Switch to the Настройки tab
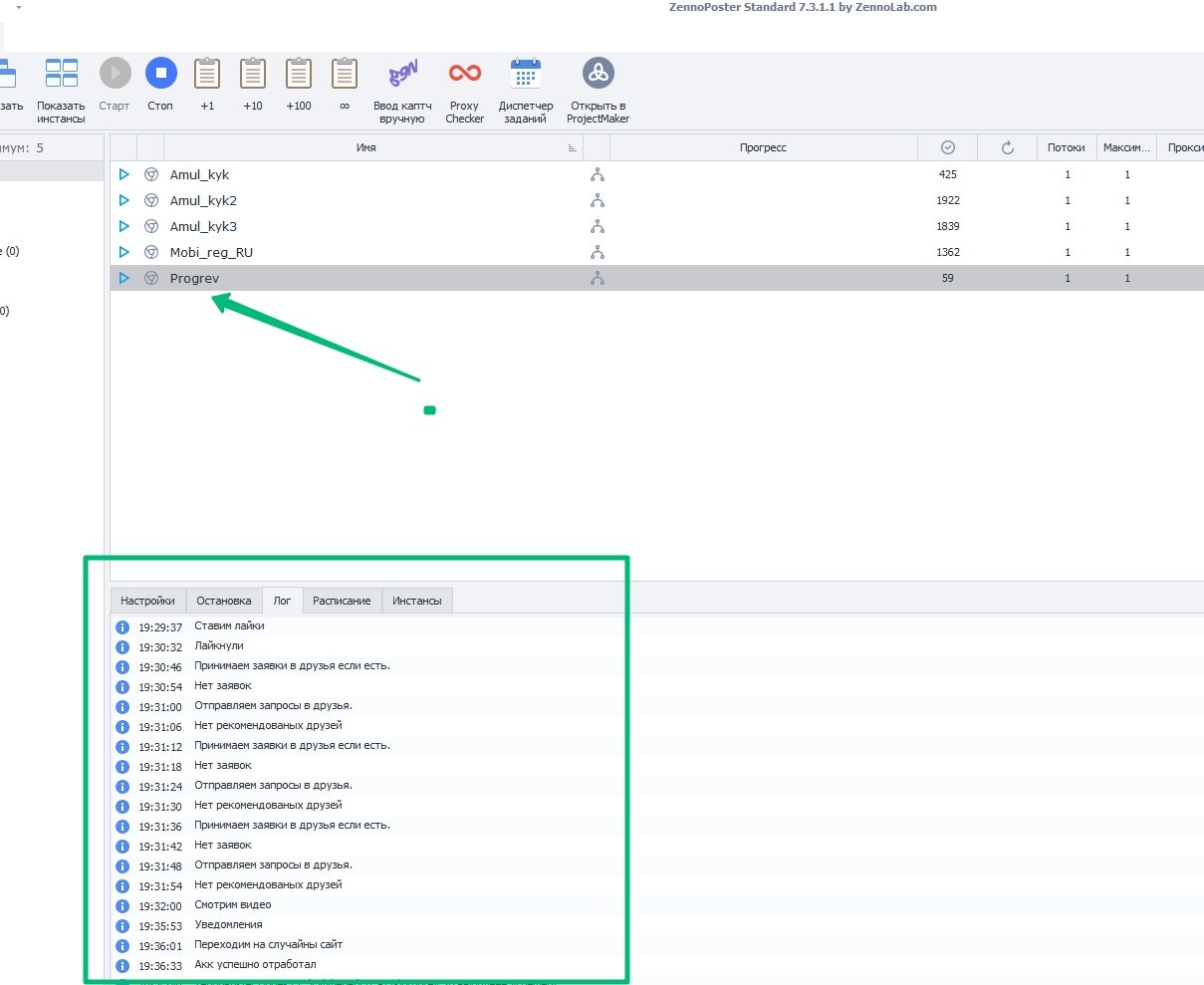This screenshot has height=985, width=1204. click(147, 601)
